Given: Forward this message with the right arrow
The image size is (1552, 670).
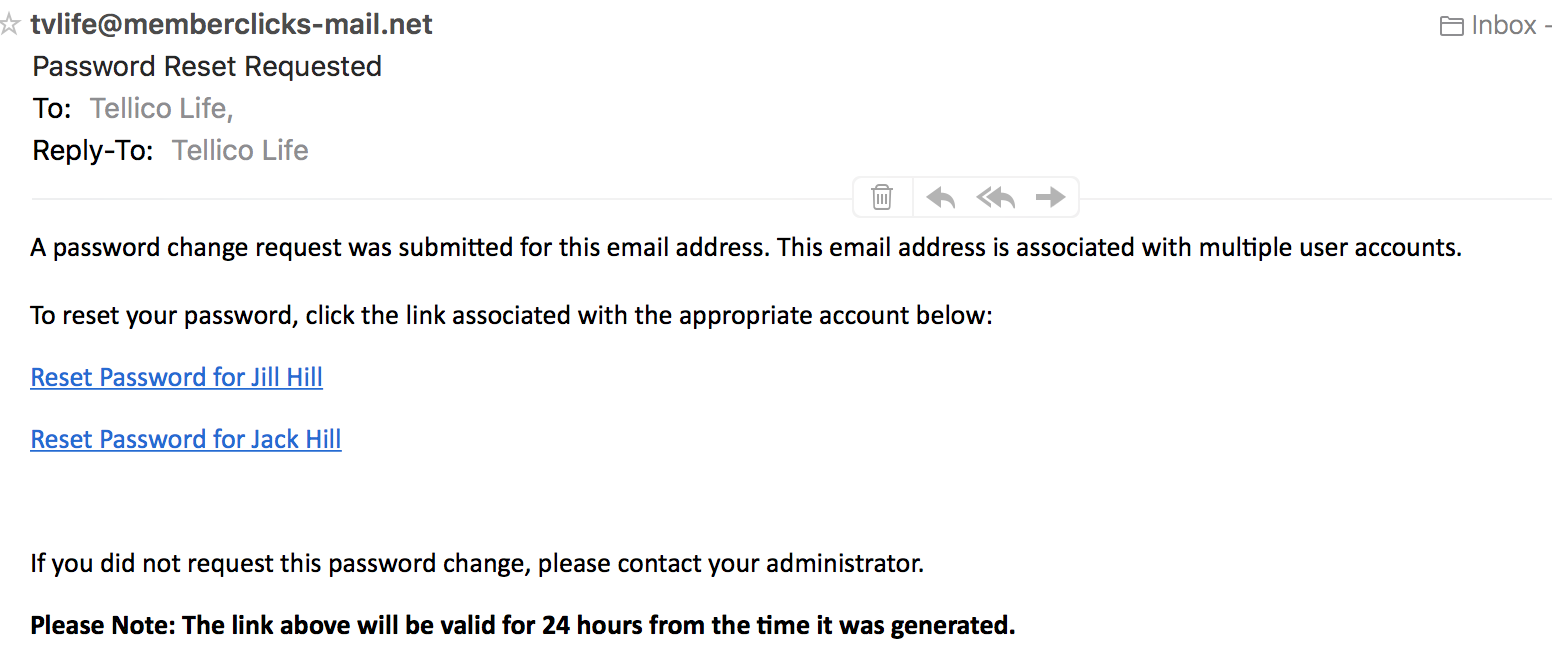Looking at the screenshot, I should [1050, 197].
